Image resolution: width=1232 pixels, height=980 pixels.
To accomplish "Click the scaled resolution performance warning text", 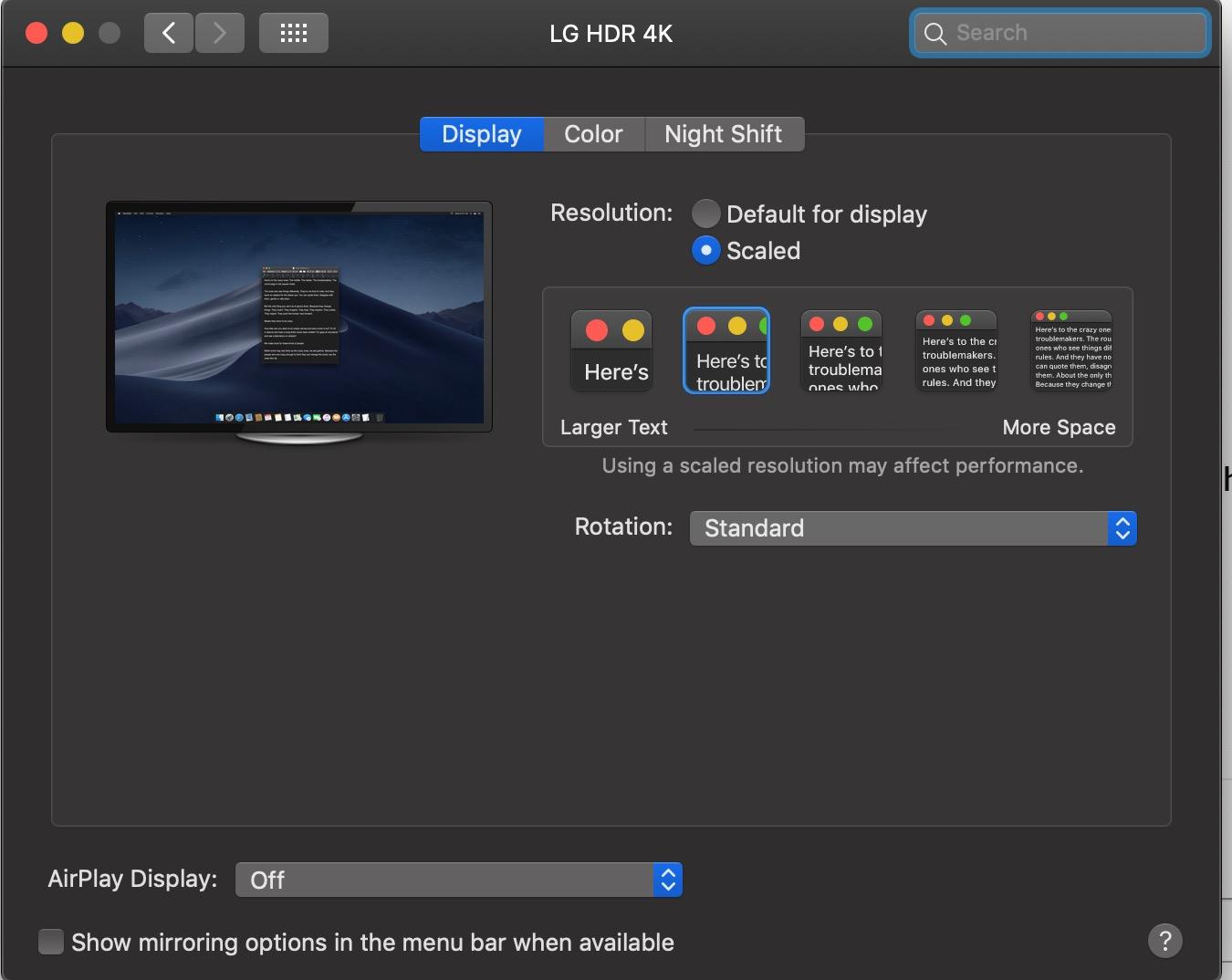I will pyautogui.click(x=842, y=465).
